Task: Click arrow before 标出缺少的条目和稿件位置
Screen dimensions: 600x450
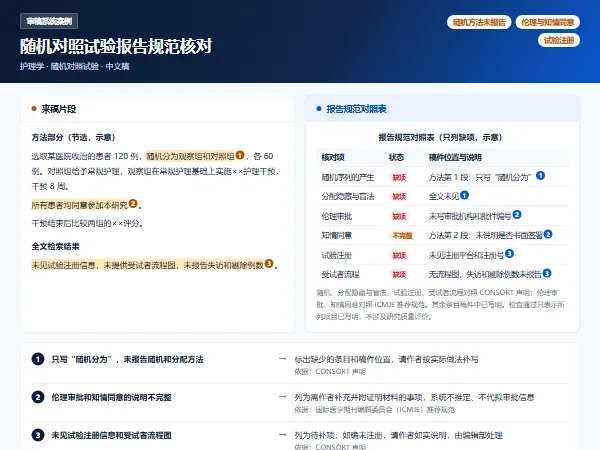Action: [282, 359]
